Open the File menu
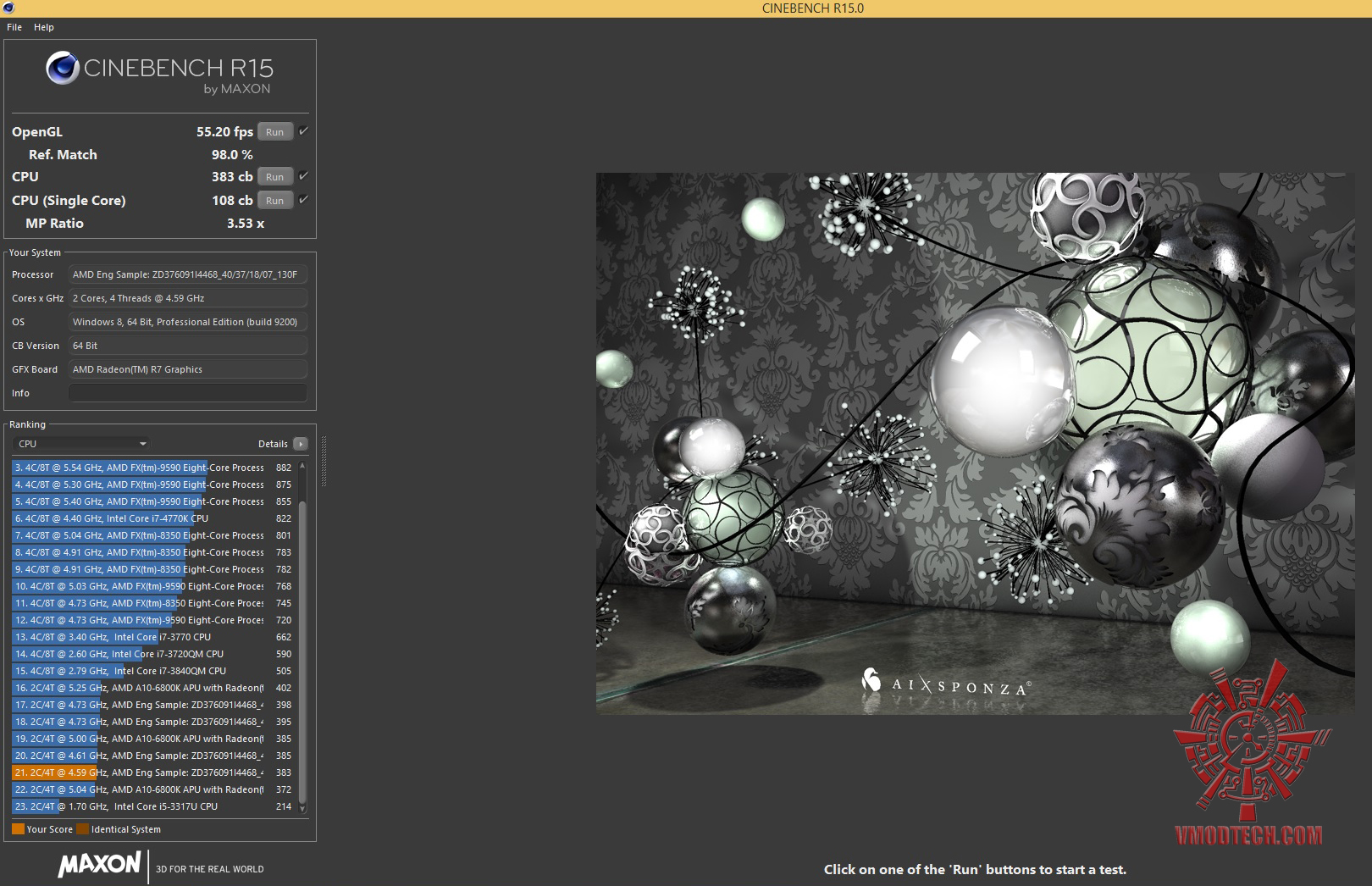 [x=14, y=27]
